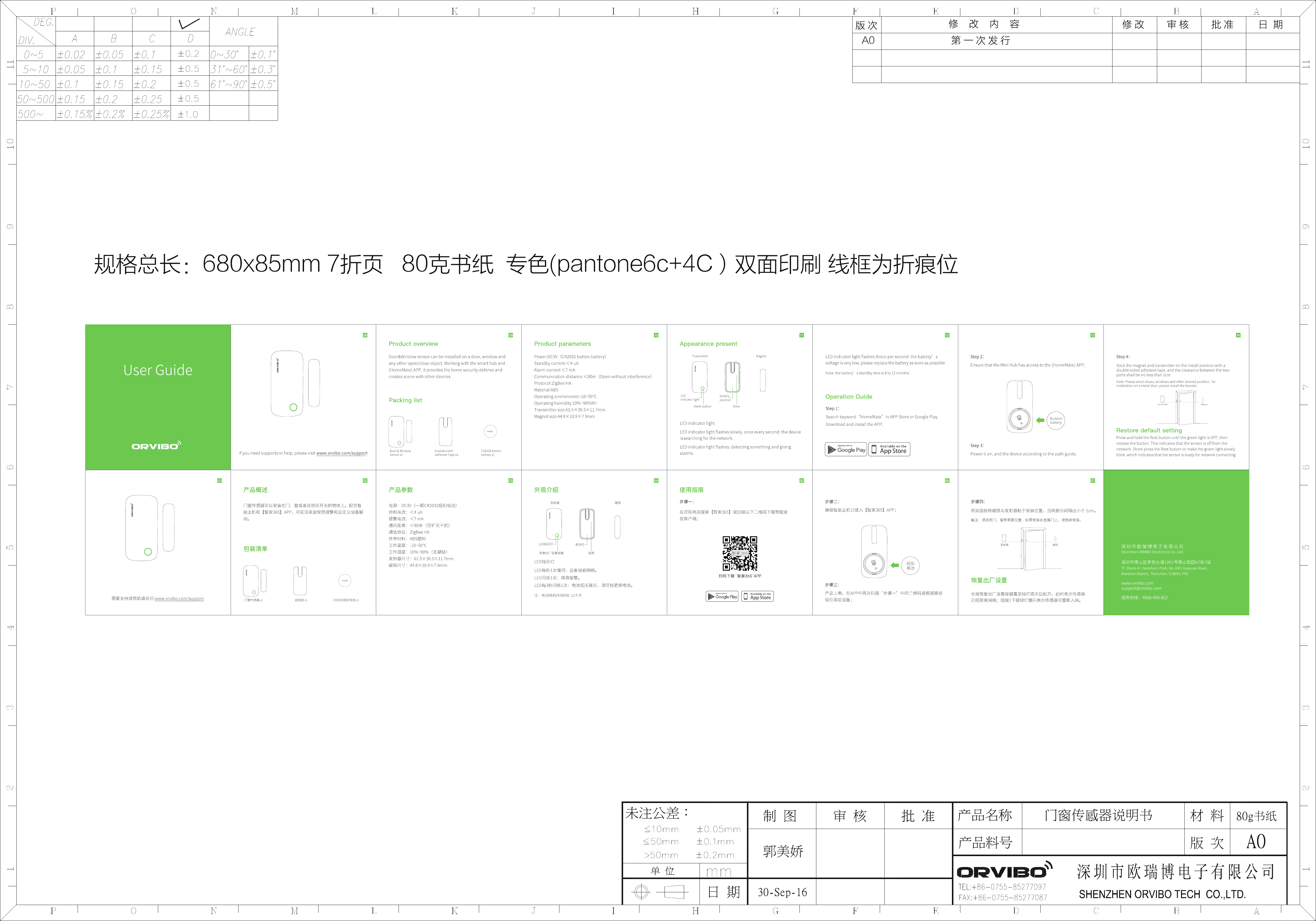The width and height of the screenshot is (1316, 921).
Task: Click the ORVIBO logo on green User Guide cover
Action: pos(156,446)
